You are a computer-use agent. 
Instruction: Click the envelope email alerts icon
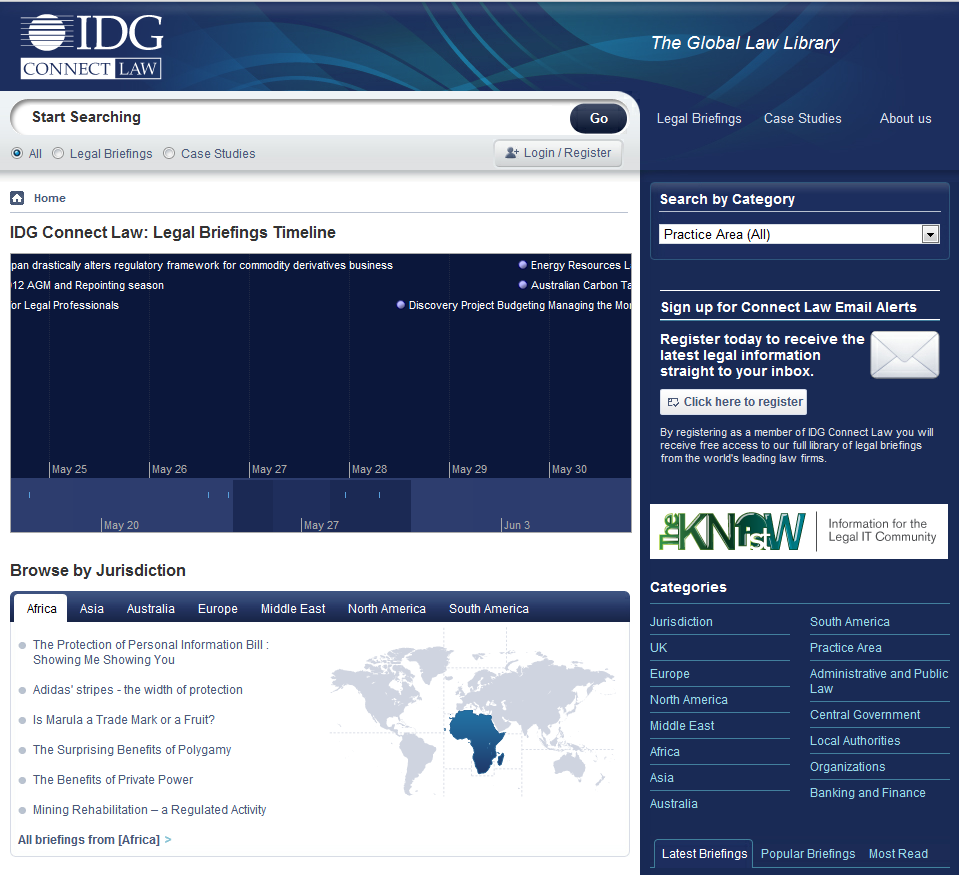coord(905,355)
